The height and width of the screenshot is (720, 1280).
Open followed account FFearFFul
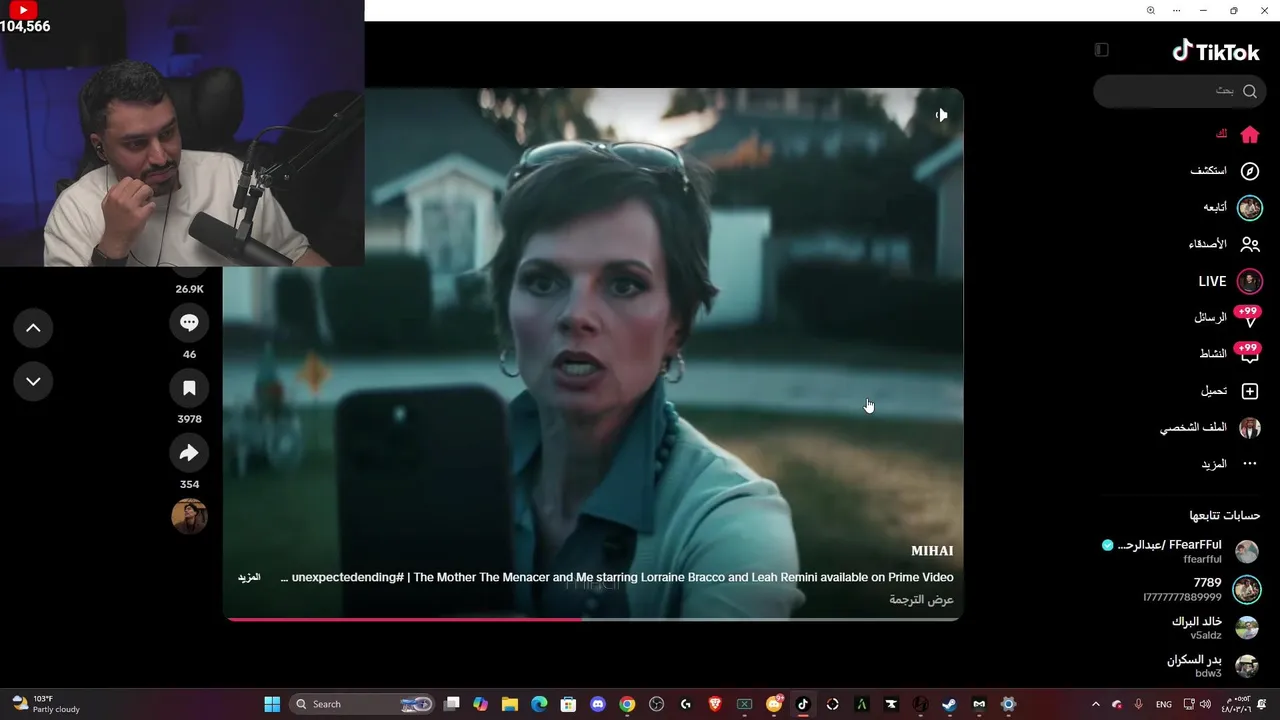click(x=1179, y=551)
